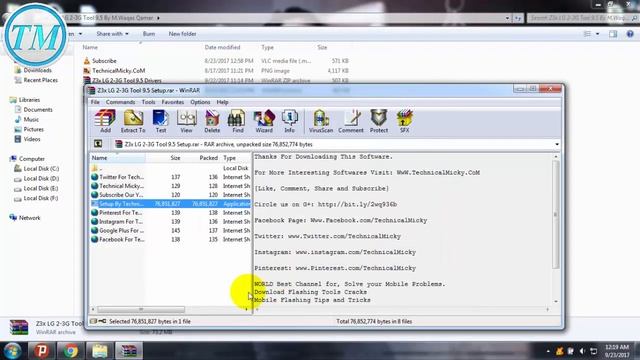Click Burn in Explorer toolbar
The height and width of the screenshot is (360, 640).
[x=149, y=34]
